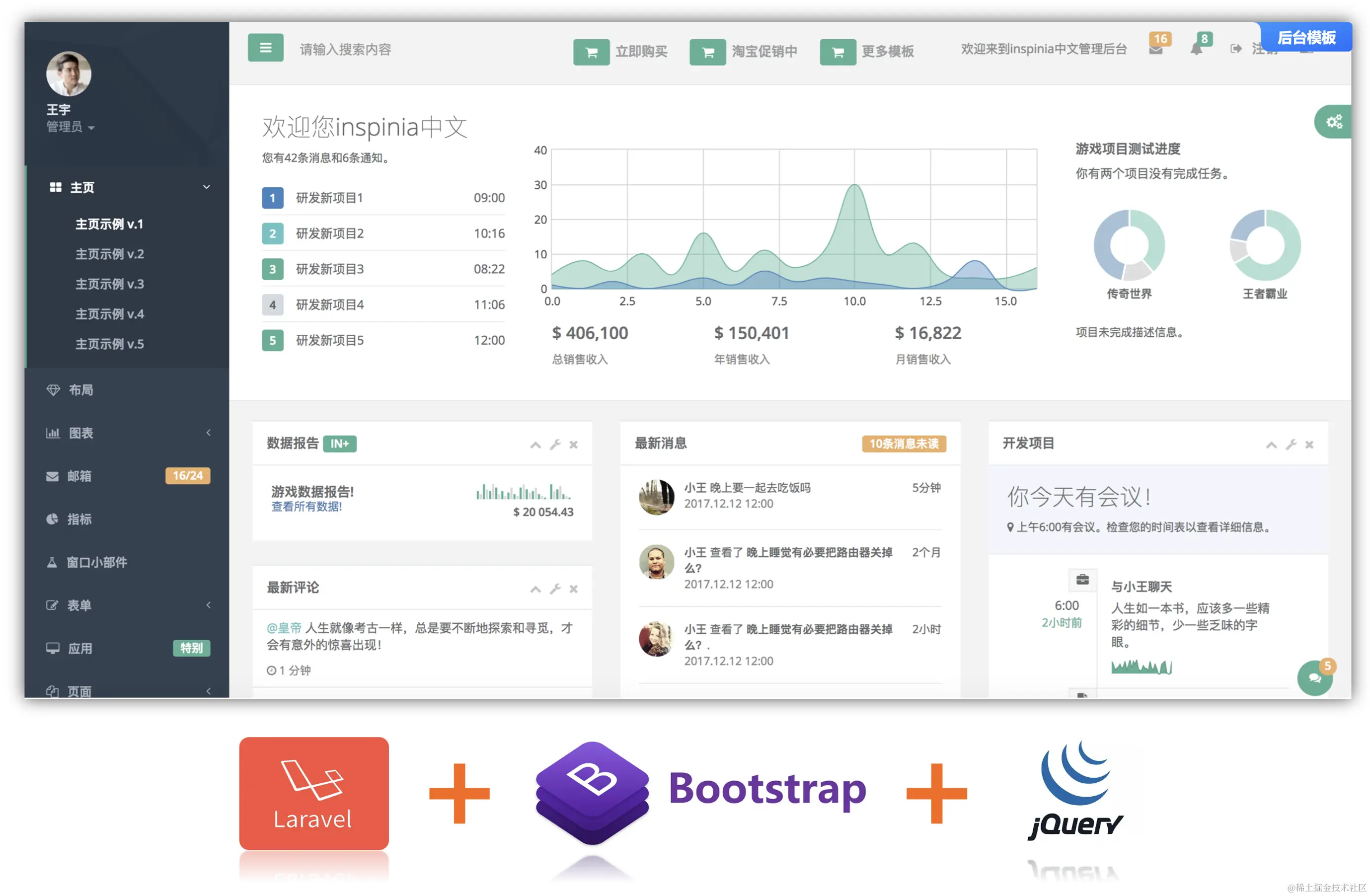Screen dimensions: 1370x896
Task: Open the mail envelope icon with badge 16
Action: pyautogui.click(x=1156, y=50)
